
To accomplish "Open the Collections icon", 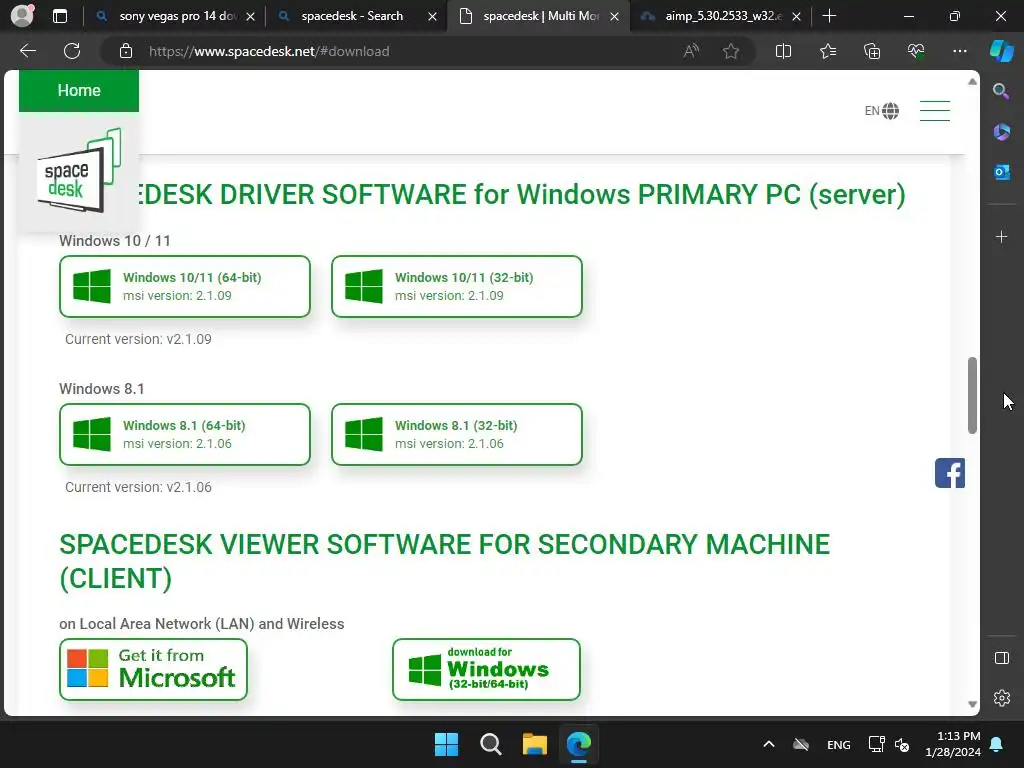I will pos(872,51).
